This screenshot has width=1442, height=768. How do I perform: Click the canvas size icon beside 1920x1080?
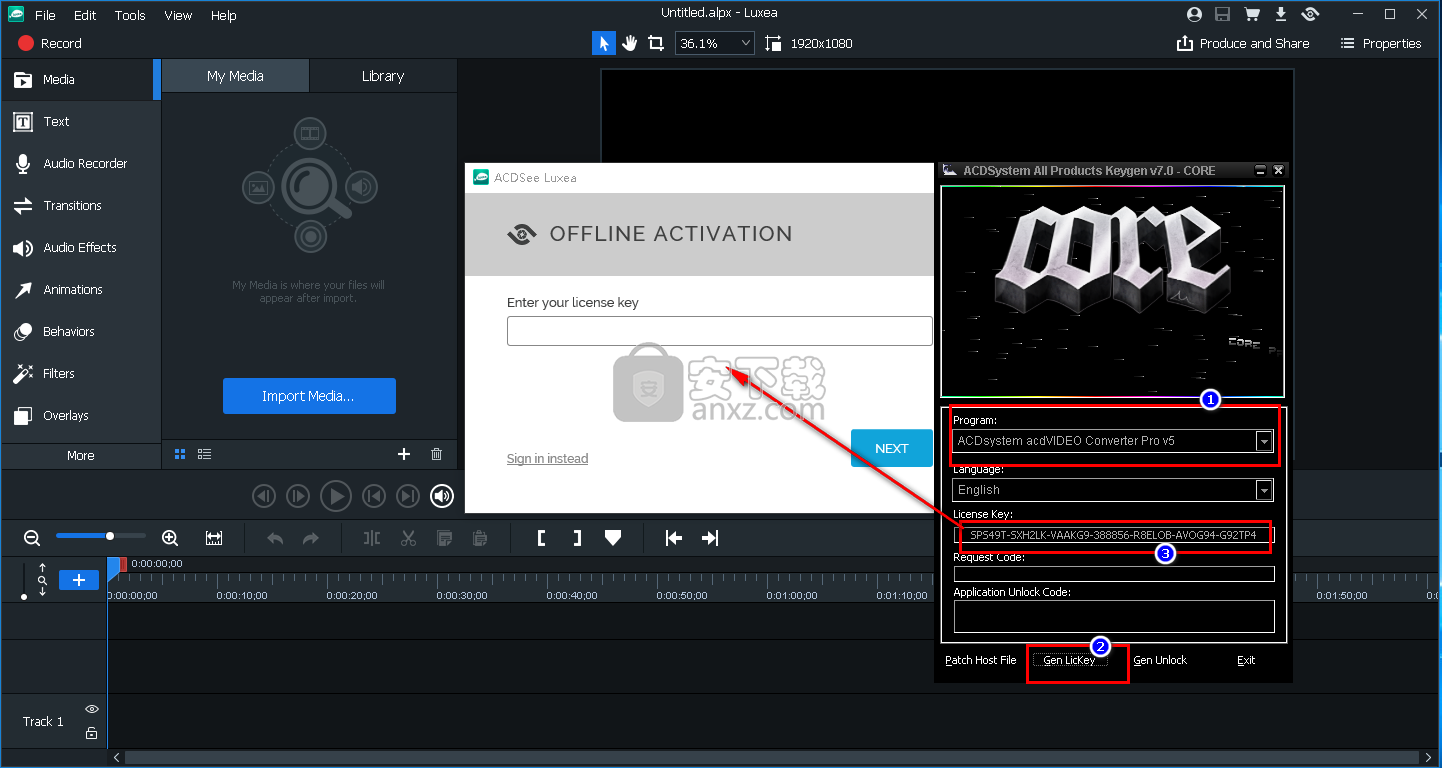[772, 43]
